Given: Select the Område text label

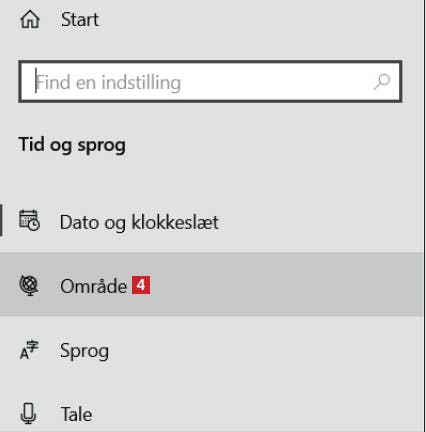Looking at the screenshot, I should tap(94, 286).
